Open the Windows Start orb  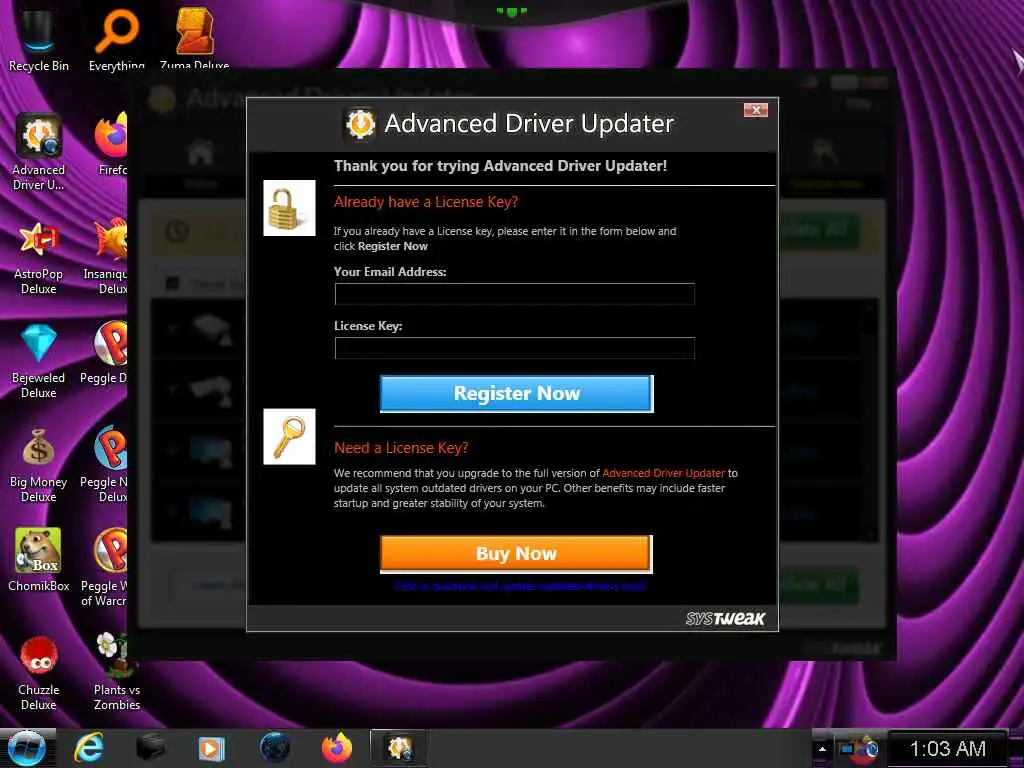tap(26, 748)
